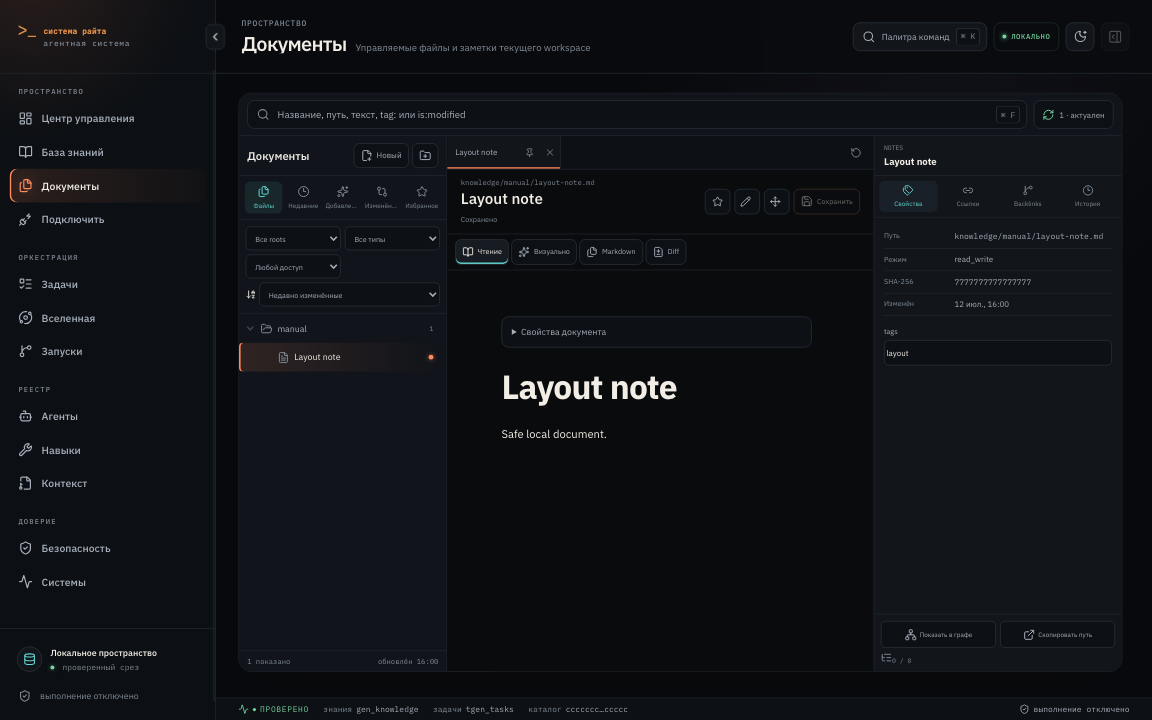Click the ЛОКАЛЬНО status badge
The width and height of the screenshot is (1152, 720).
tap(1026, 37)
